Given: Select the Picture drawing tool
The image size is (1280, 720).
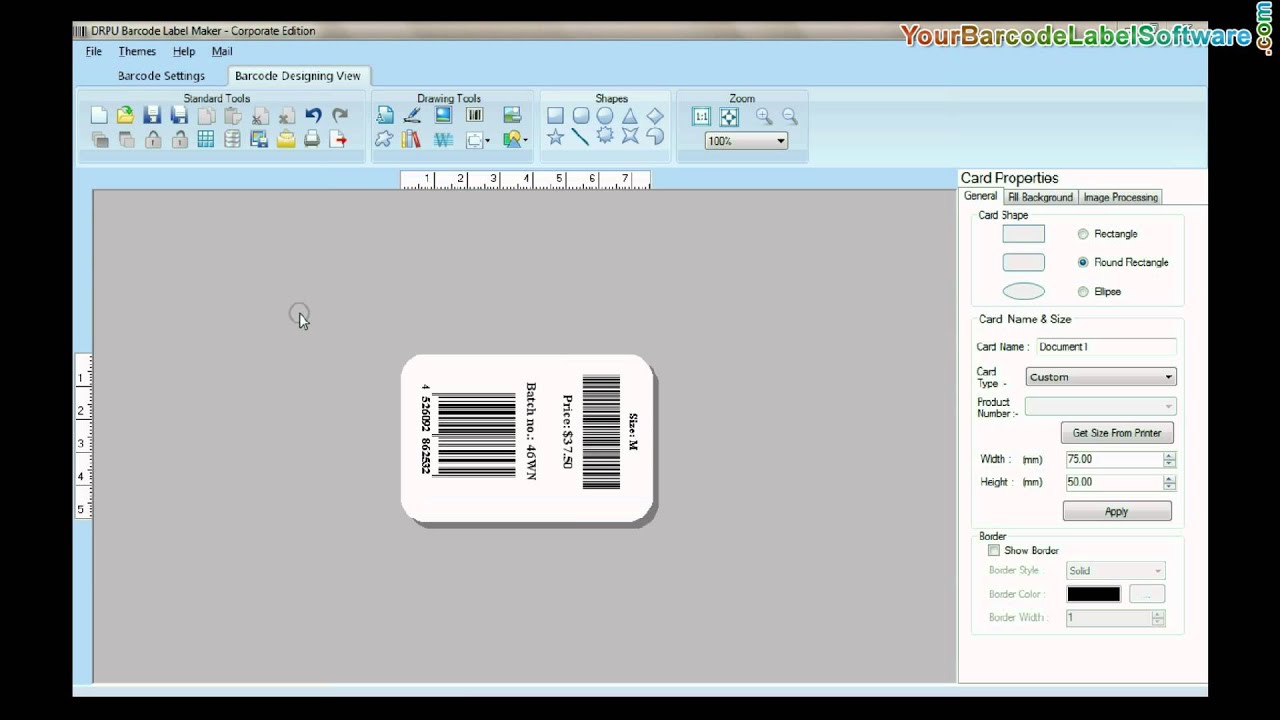Looking at the screenshot, I should click(x=443, y=116).
